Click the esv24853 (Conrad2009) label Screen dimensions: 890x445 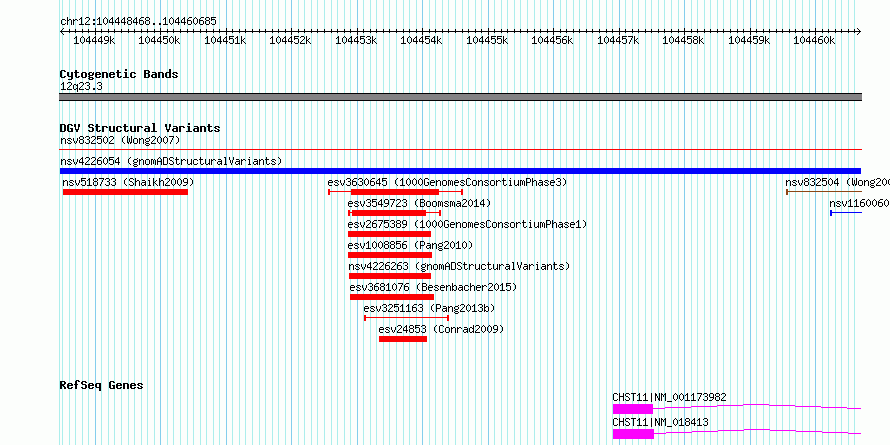pos(441,329)
